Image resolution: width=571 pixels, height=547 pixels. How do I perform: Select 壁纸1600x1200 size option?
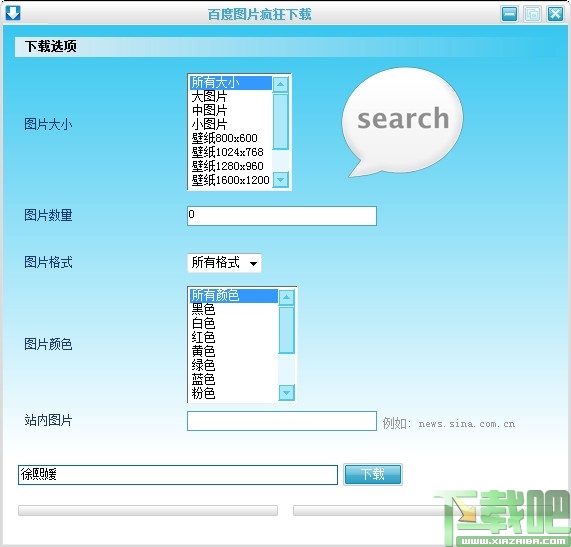tap(231, 180)
